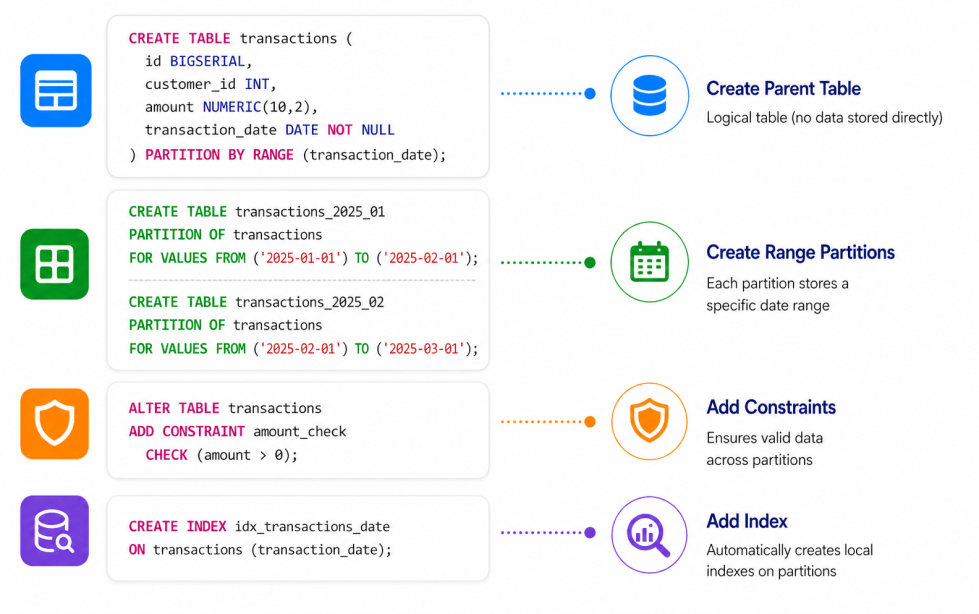
Task: Click the 'Create Parent Table' heading
Action: coord(783,89)
